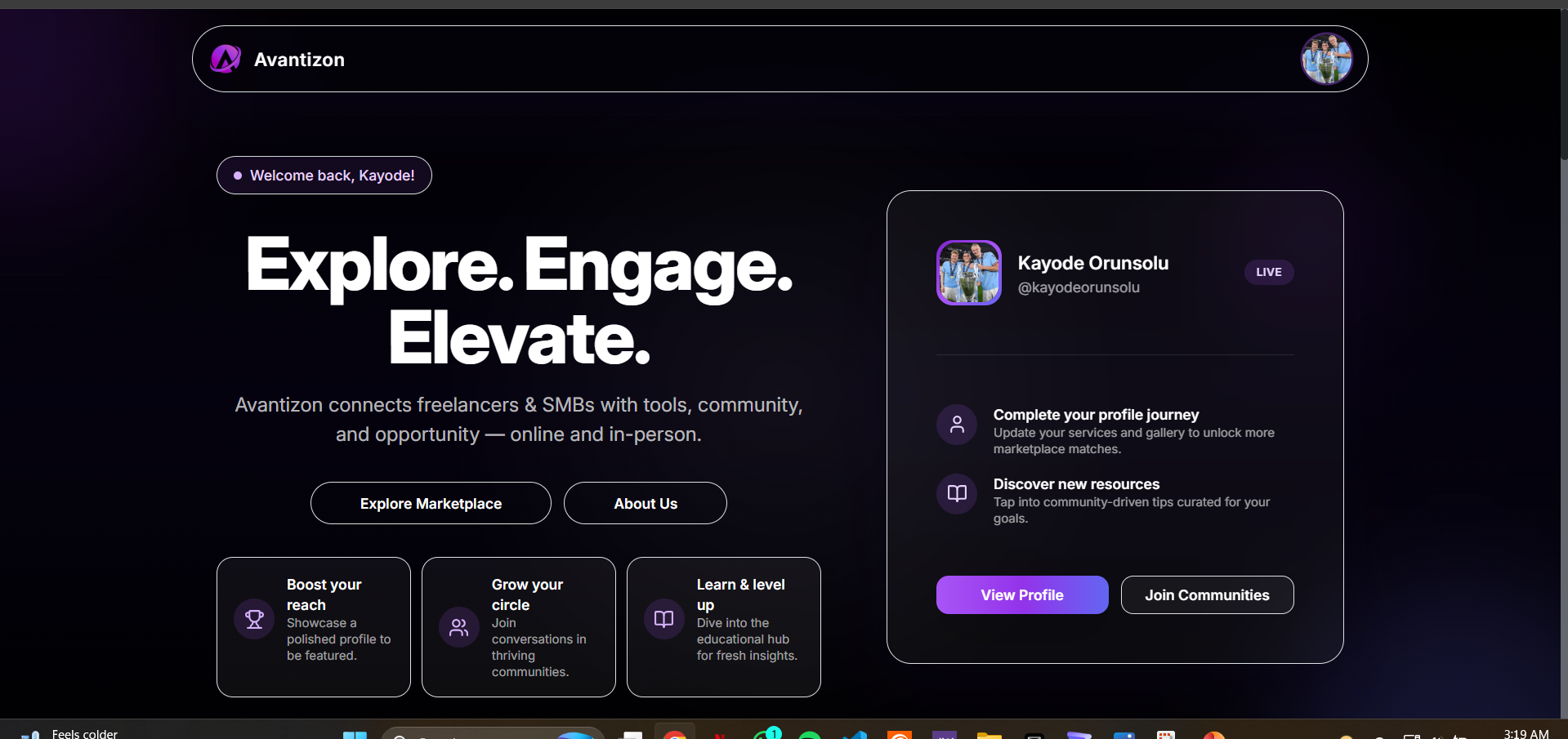This screenshot has width=1568, height=739.
Task: Click Join Communities
Action: 1207,594
